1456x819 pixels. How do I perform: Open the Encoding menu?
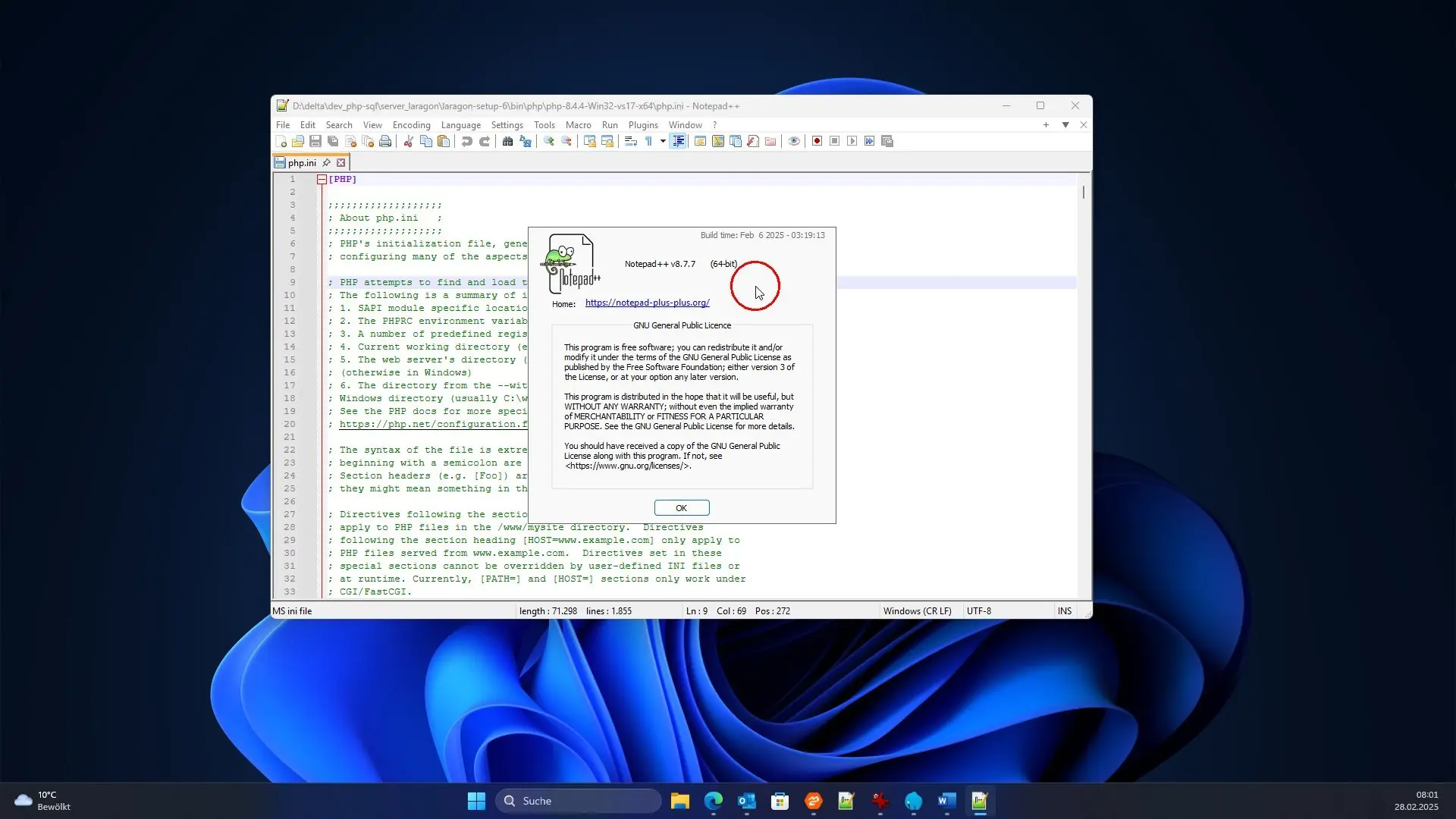click(412, 125)
